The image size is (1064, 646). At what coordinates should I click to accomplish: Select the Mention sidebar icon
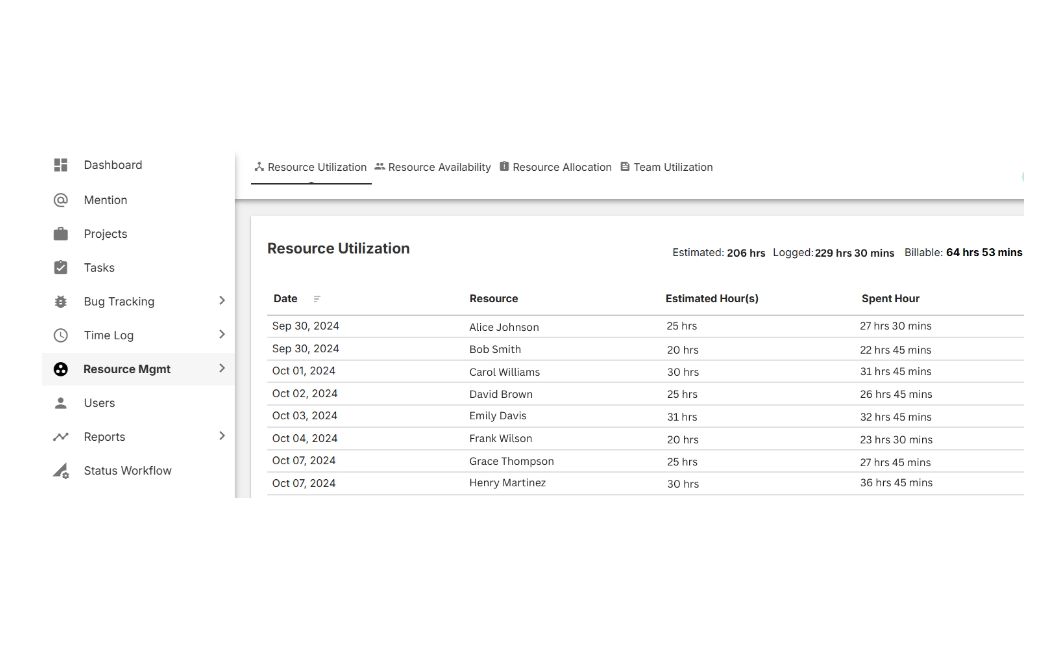[61, 199]
